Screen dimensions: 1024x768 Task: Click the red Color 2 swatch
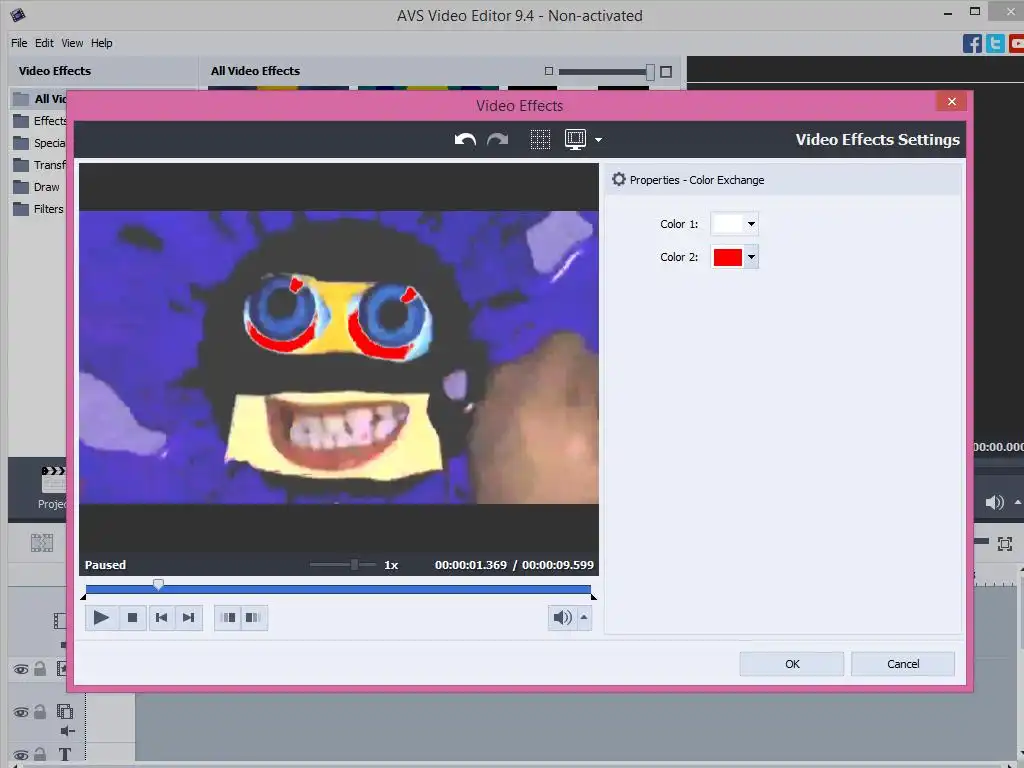(x=728, y=257)
